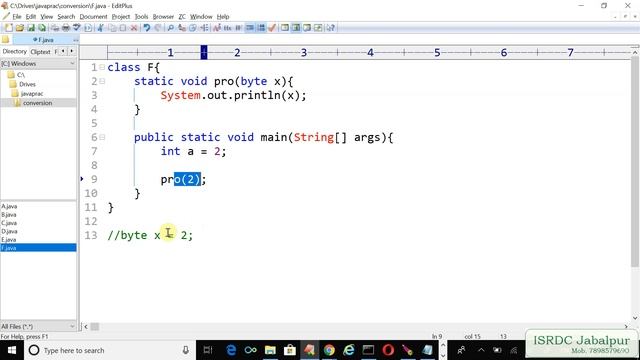Open Find with magnifier icon

pyautogui.click(x=171, y=28)
